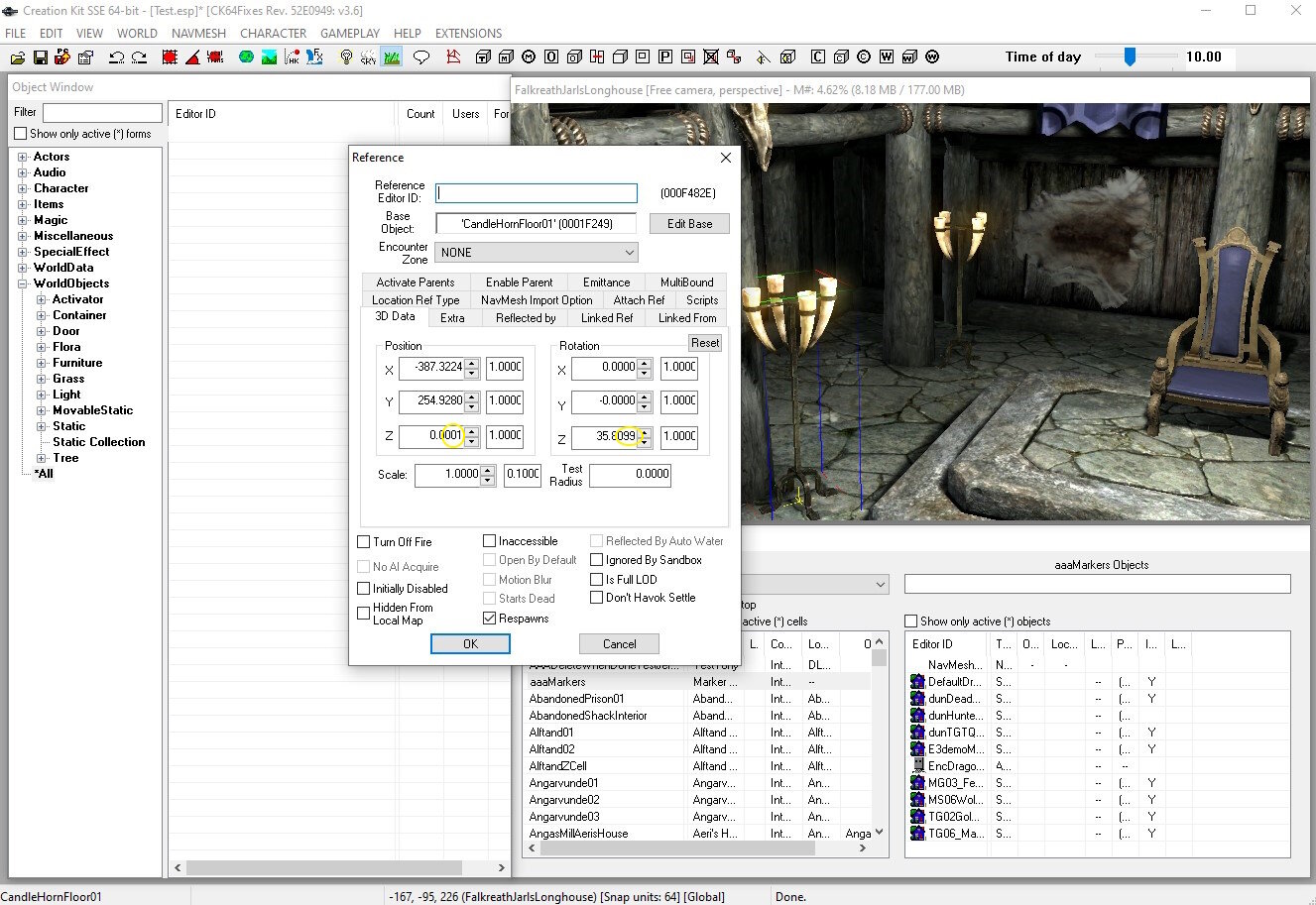Run Havok physics simulation
The width and height of the screenshot is (1316, 905).
tap(291, 57)
